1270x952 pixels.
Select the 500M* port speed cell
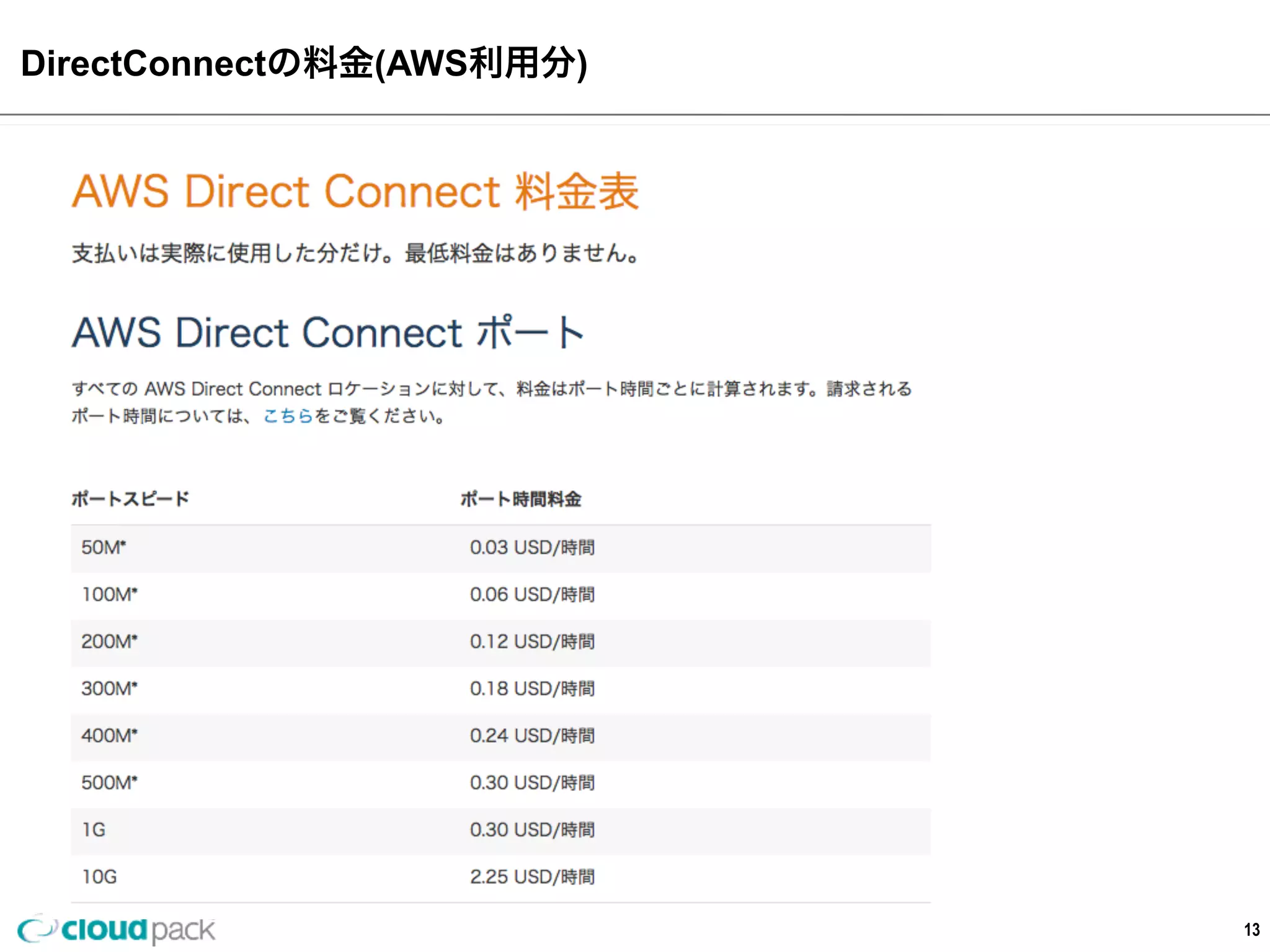[x=109, y=783]
